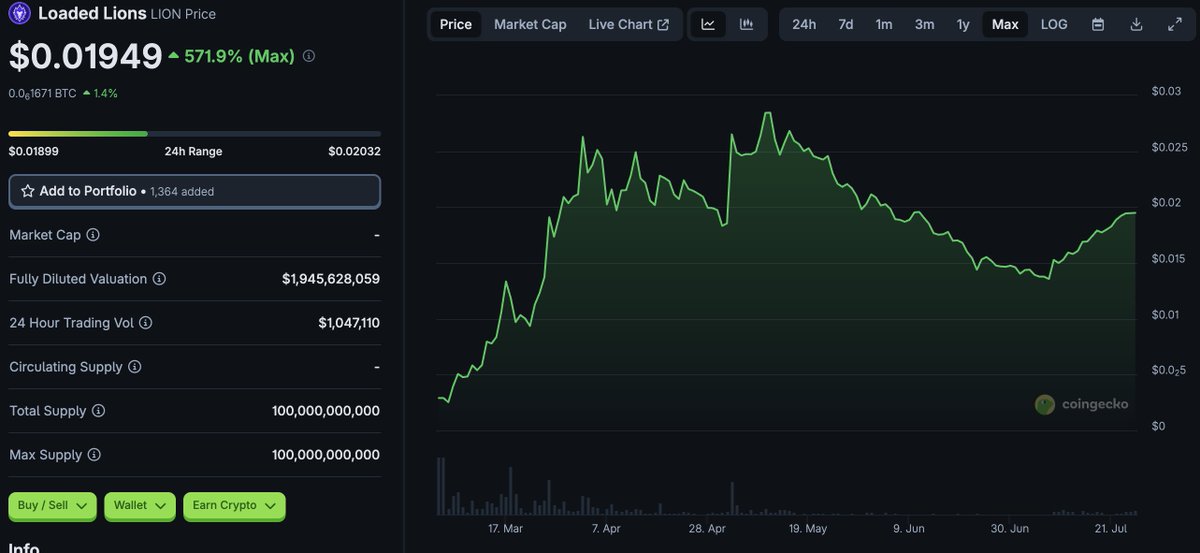Click the 1.4% BTC change indicator
Image resolution: width=1200 pixels, height=553 pixels.
pyautogui.click(x=100, y=93)
